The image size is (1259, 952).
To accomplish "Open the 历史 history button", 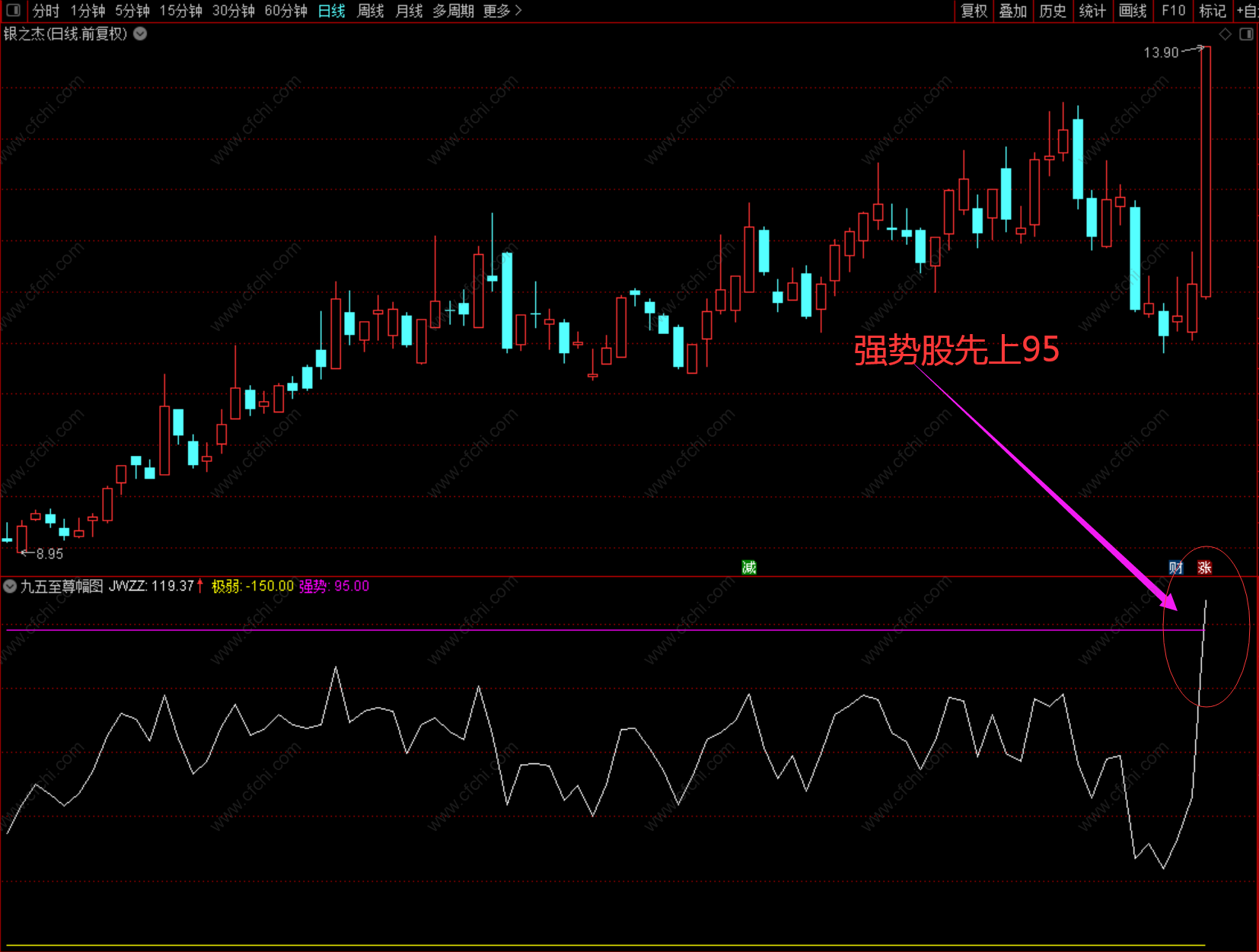I will pyautogui.click(x=1053, y=11).
